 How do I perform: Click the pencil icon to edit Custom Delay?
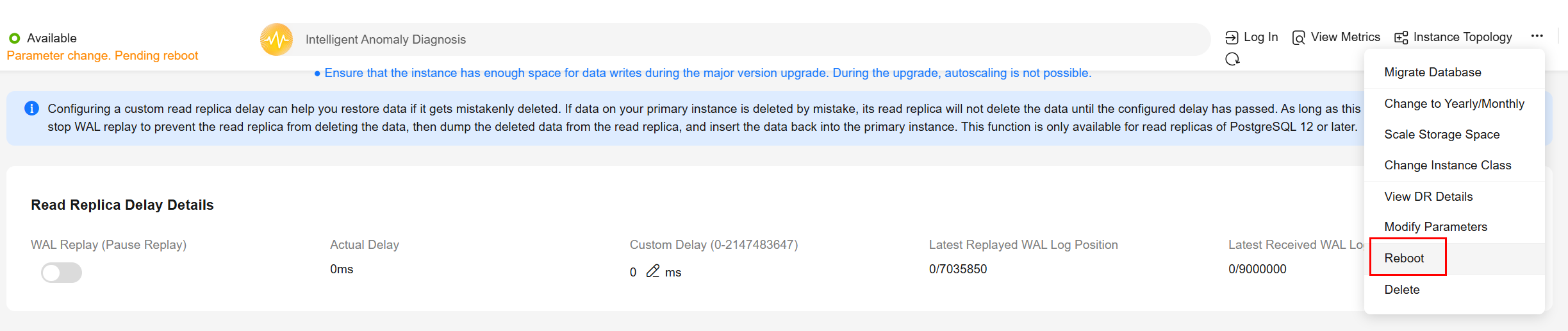(652, 271)
